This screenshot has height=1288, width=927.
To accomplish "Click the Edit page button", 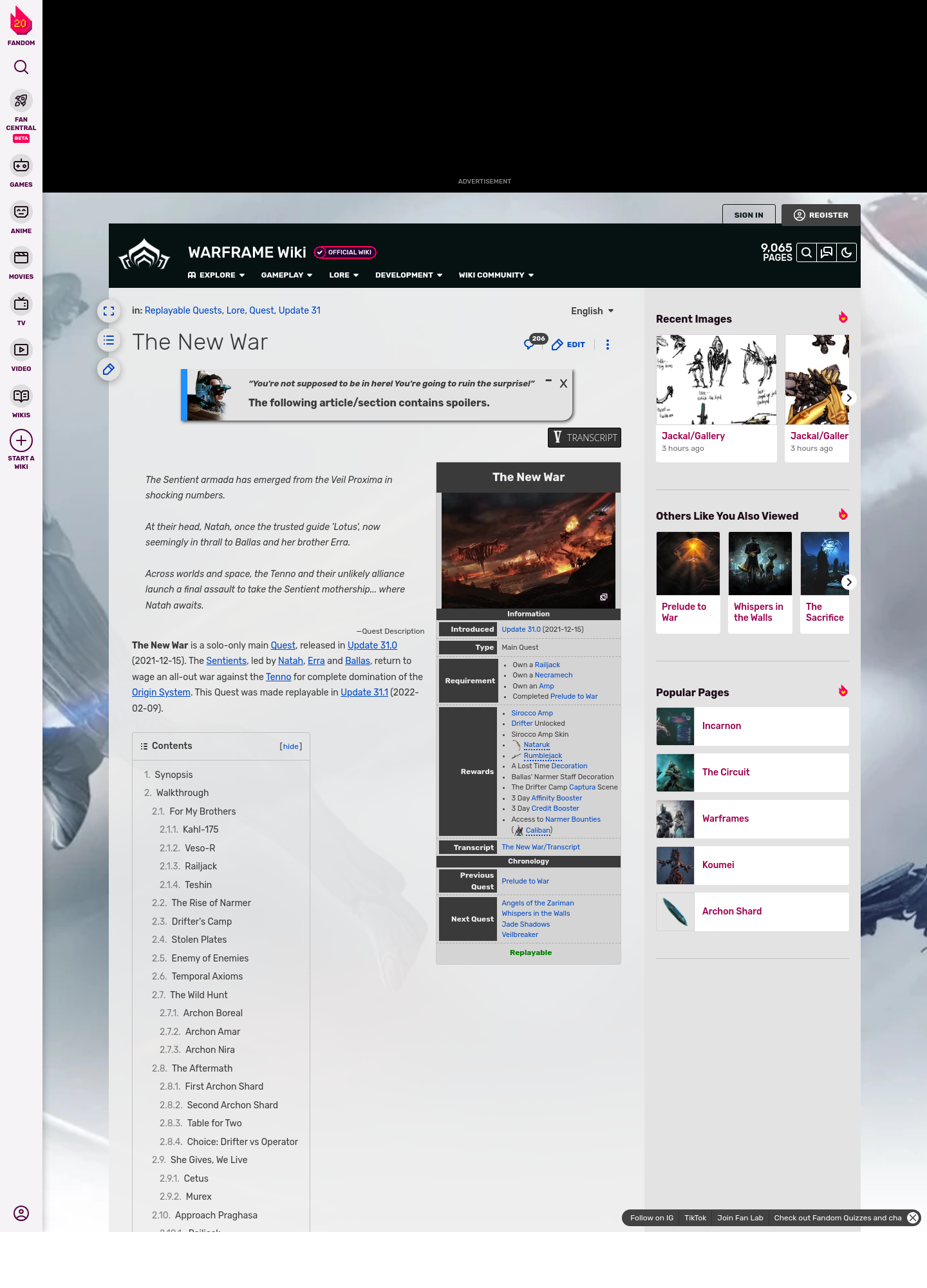I will [x=568, y=345].
